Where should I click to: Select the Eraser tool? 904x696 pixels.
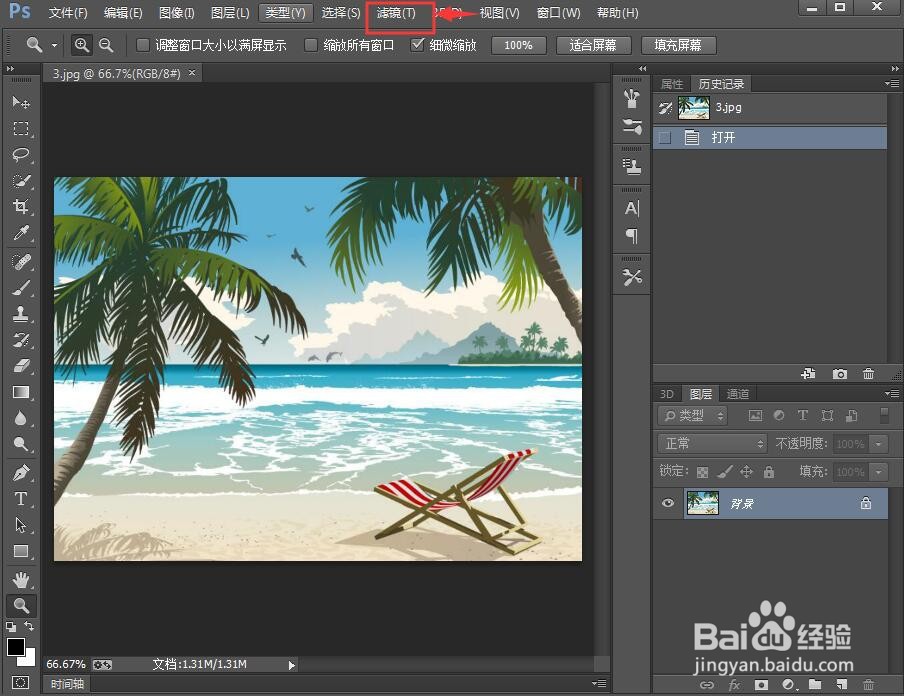tap(21, 366)
